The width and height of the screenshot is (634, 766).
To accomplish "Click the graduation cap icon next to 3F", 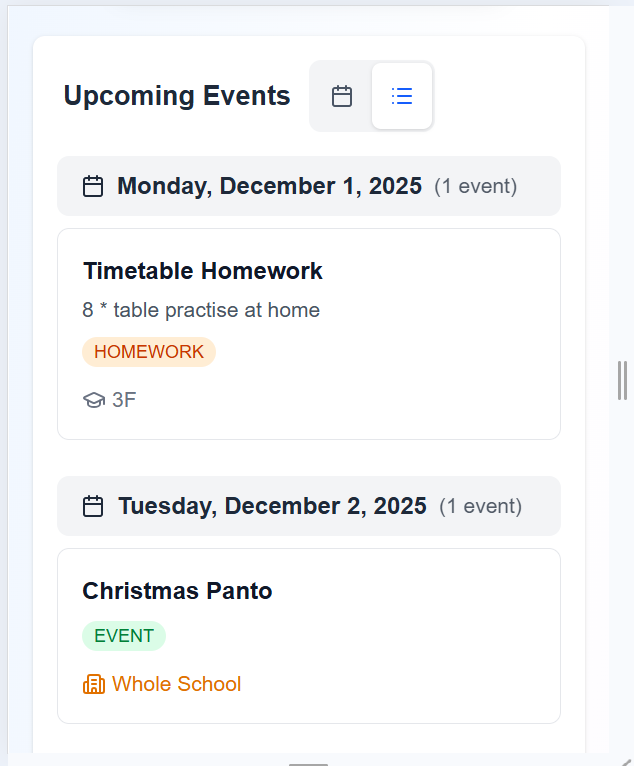I will tap(93, 401).
